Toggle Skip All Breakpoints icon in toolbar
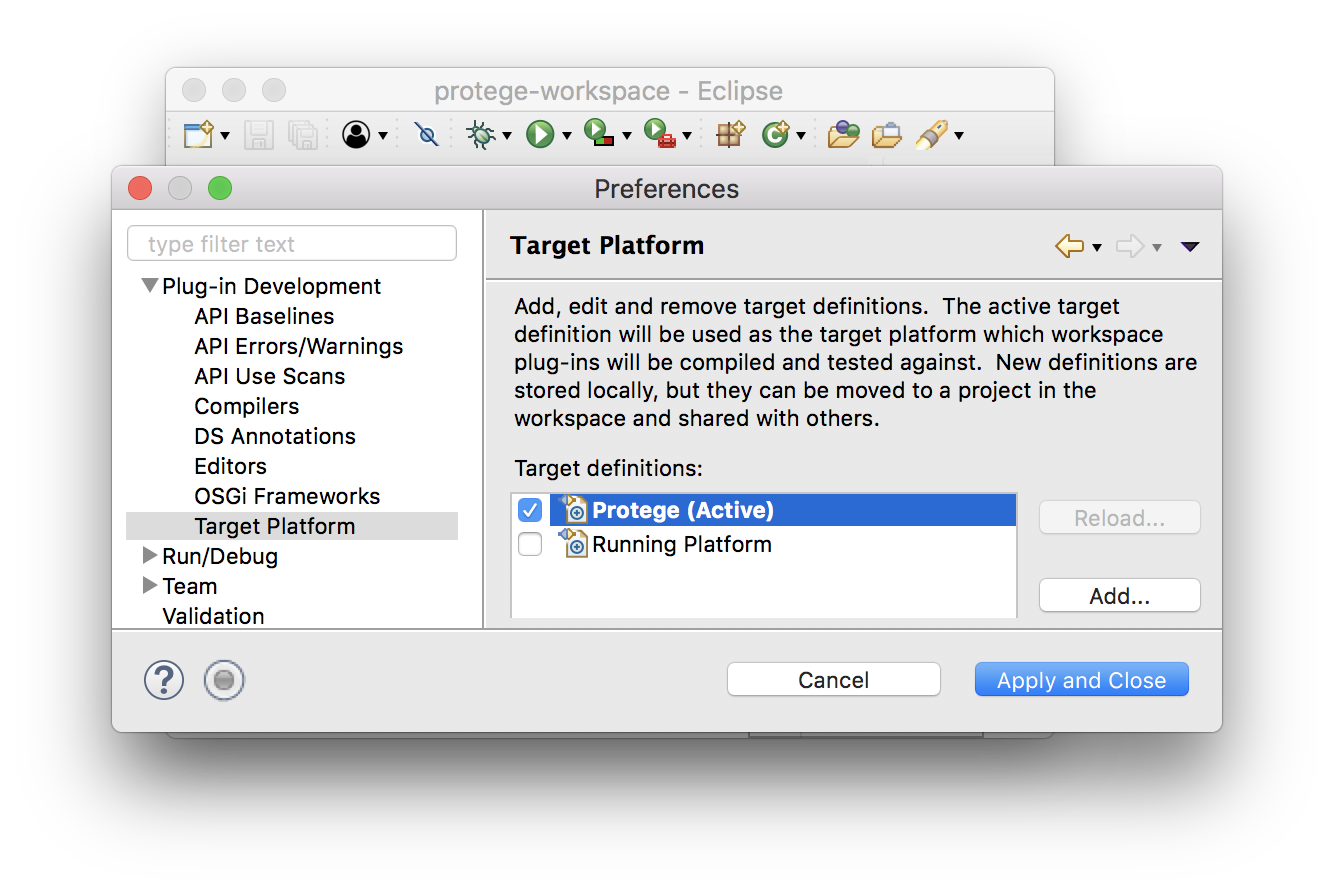 426,134
